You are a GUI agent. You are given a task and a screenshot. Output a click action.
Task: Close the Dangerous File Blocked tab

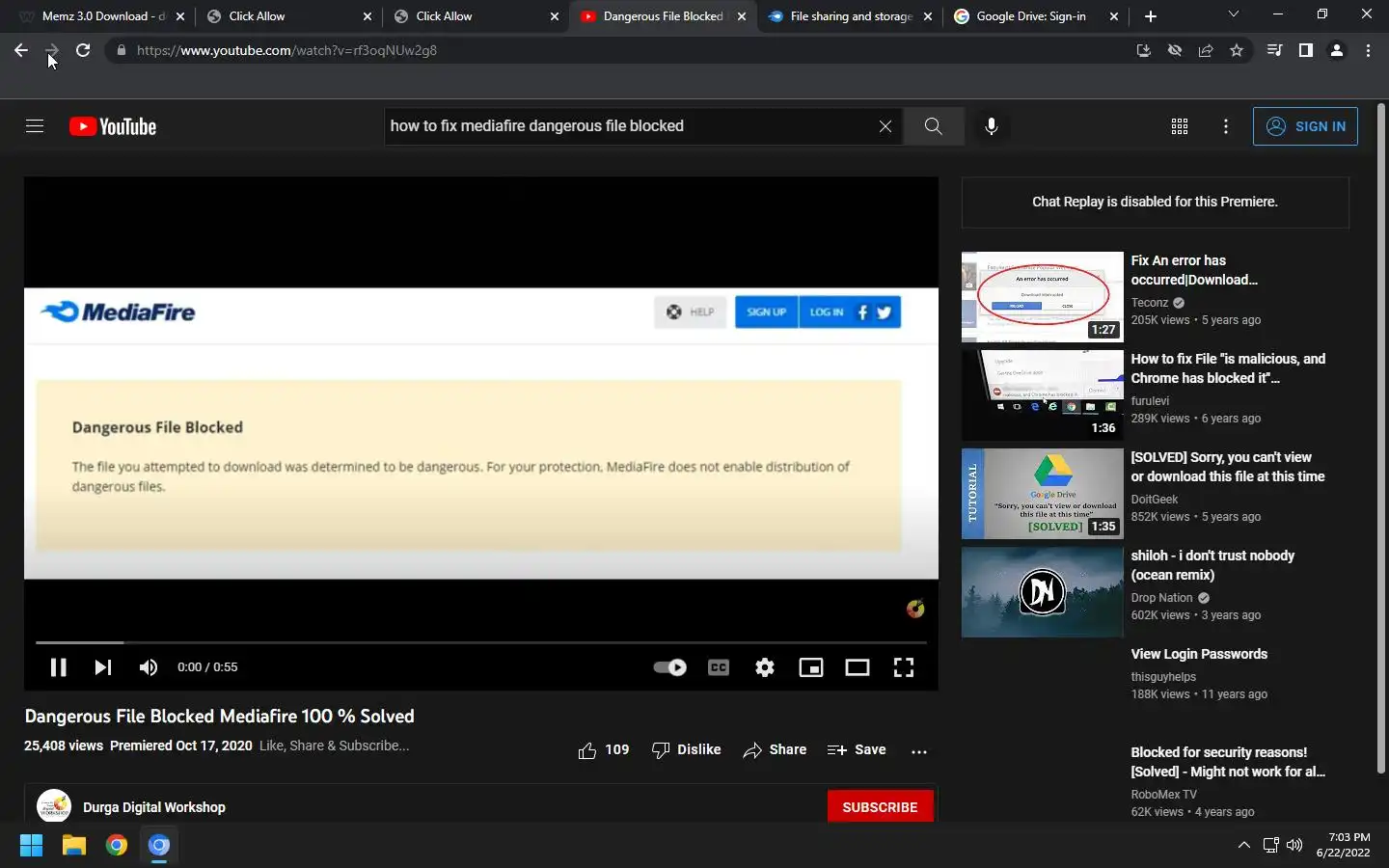click(x=741, y=16)
